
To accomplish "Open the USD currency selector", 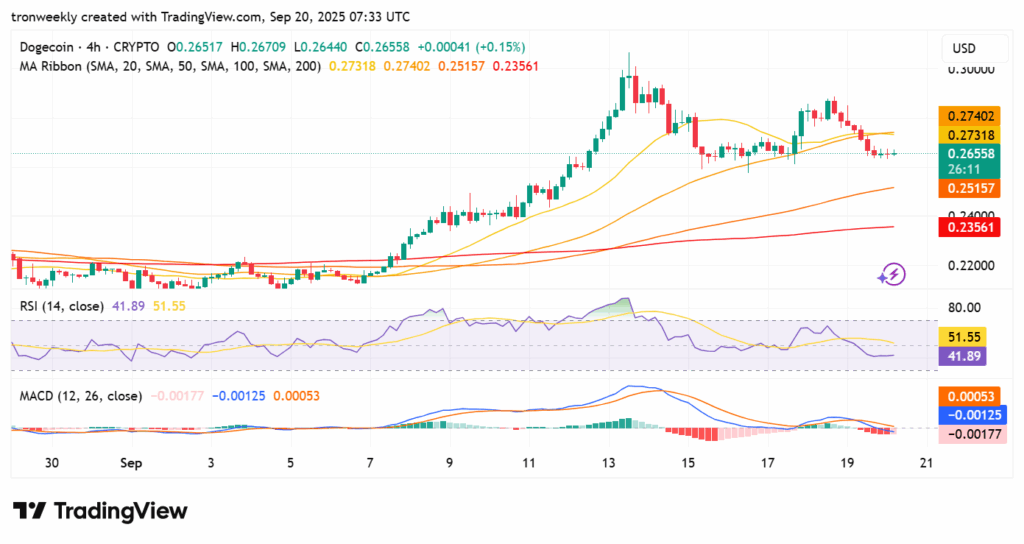I will (974, 48).
